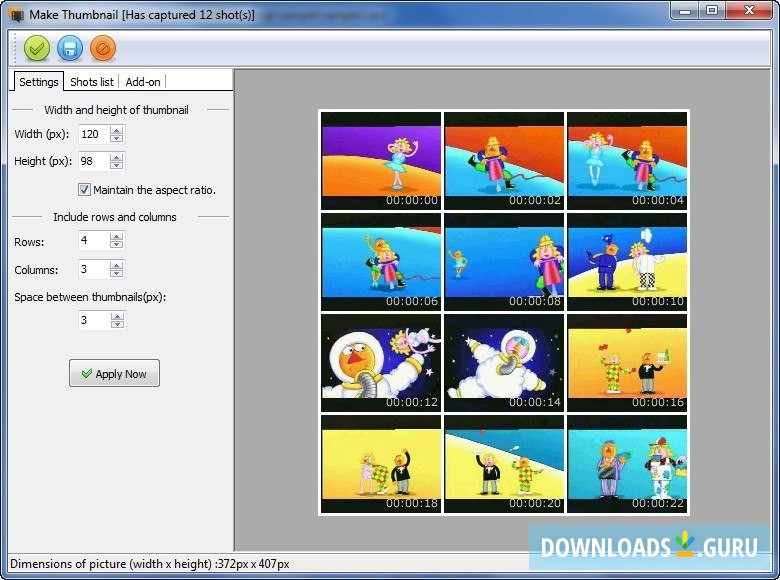780x580 pixels.
Task: Increase Rows count with up arrow
Action: [x=117, y=237]
